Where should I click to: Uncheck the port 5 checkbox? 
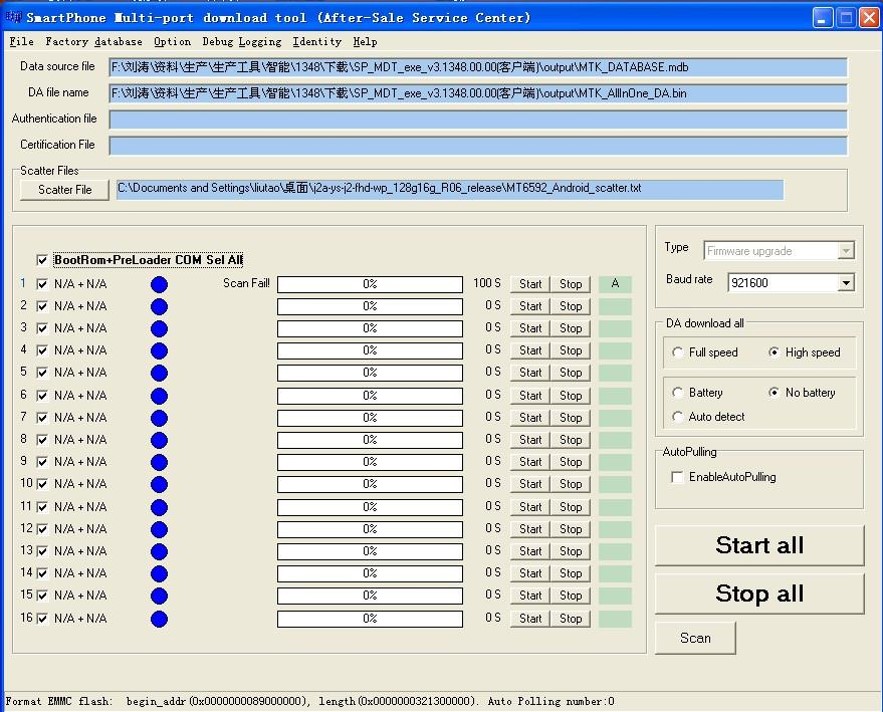click(42, 372)
